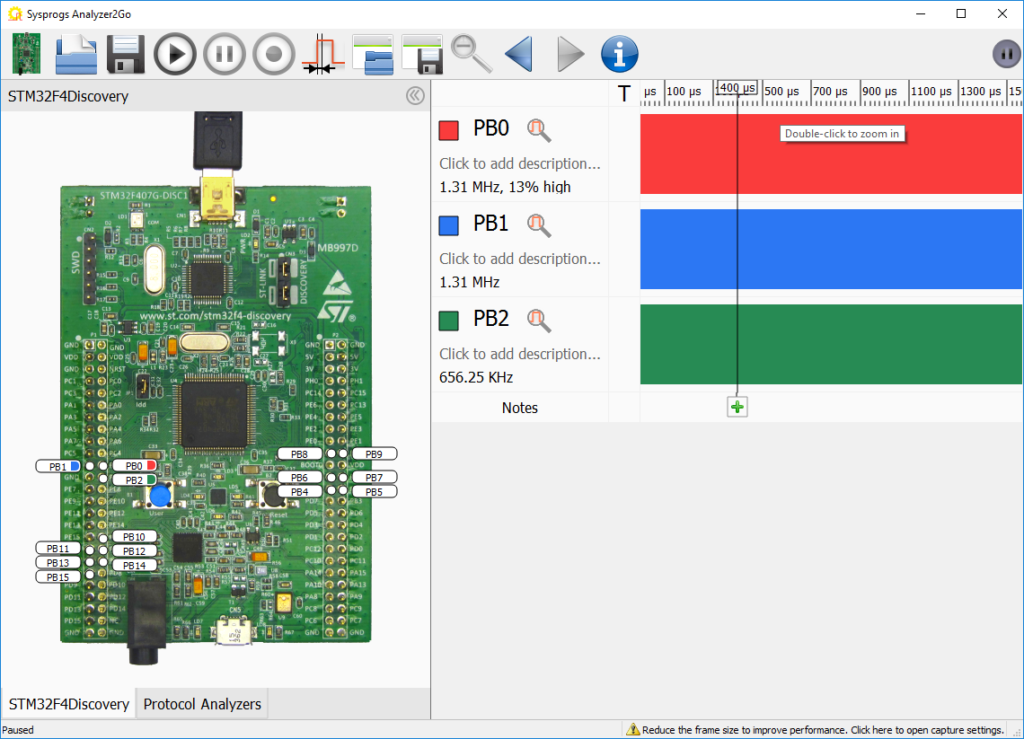1024x739 pixels.
Task: Collapse the STM32F4Discovery panel
Action: tap(415, 95)
